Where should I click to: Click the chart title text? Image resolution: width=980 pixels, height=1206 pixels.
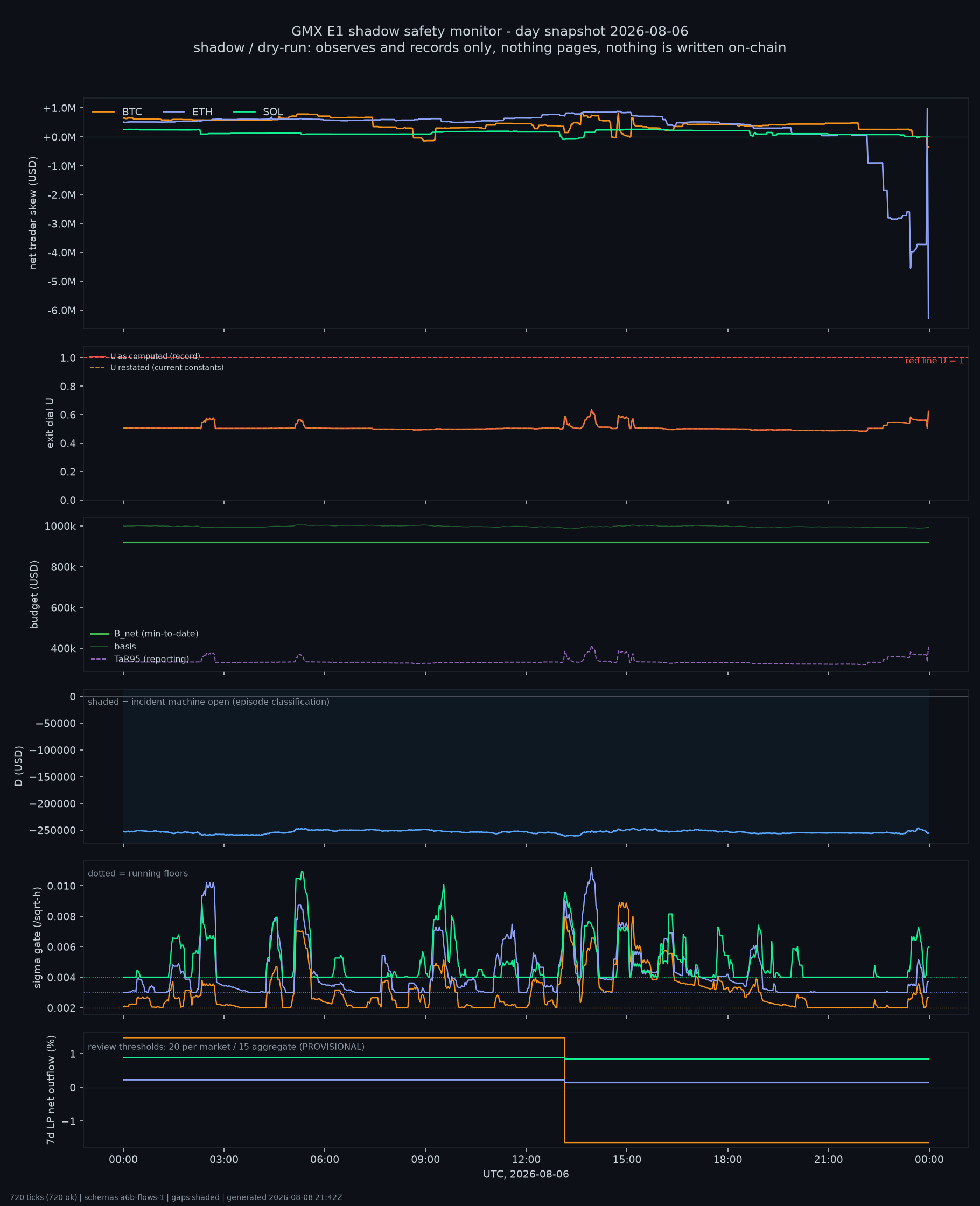[489, 39]
